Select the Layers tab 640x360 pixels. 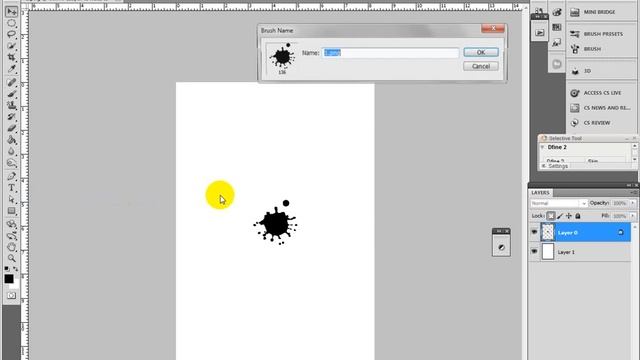click(540, 193)
